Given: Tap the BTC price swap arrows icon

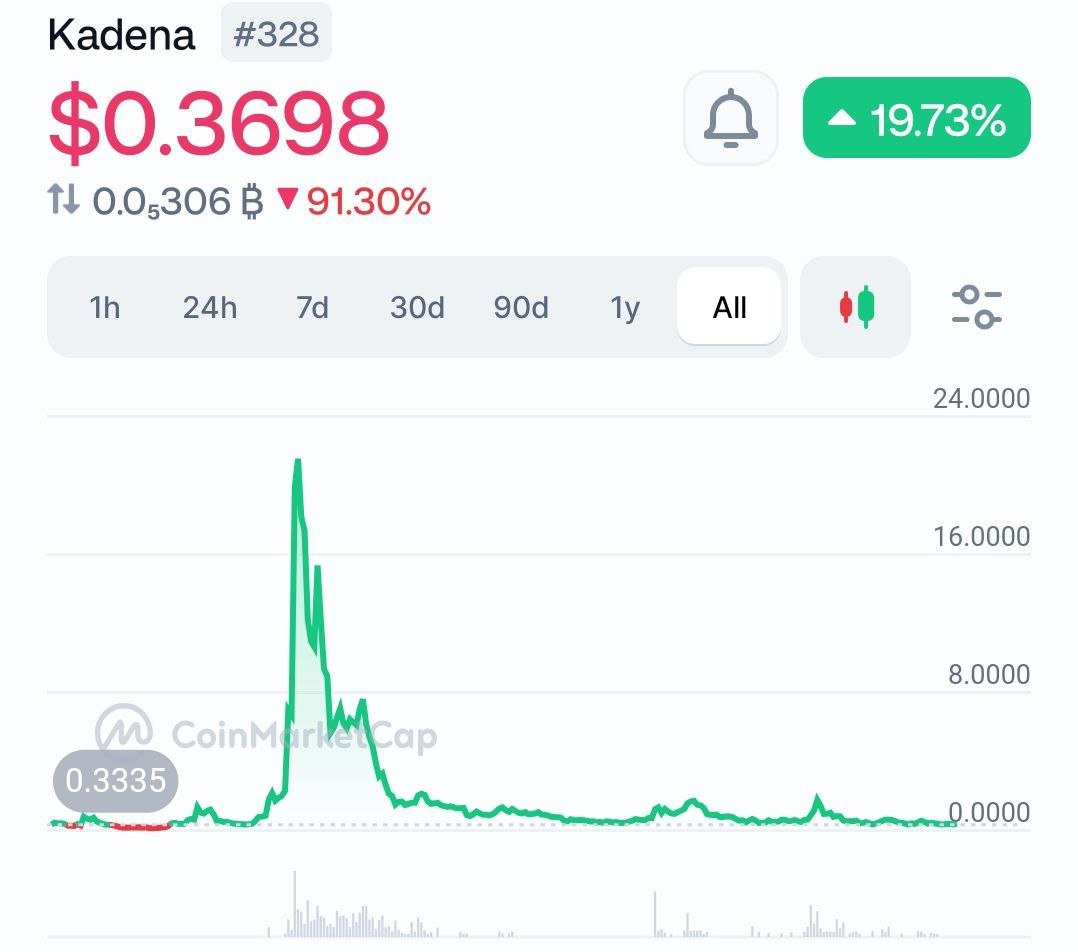Looking at the screenshot, I should [x=64, y=199].
